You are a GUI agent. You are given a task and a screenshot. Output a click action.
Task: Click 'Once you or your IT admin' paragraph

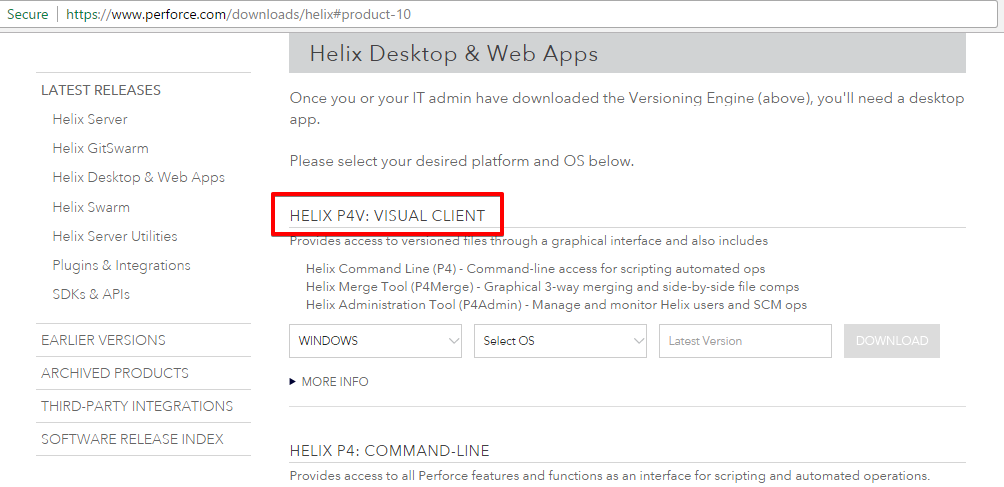627,109
